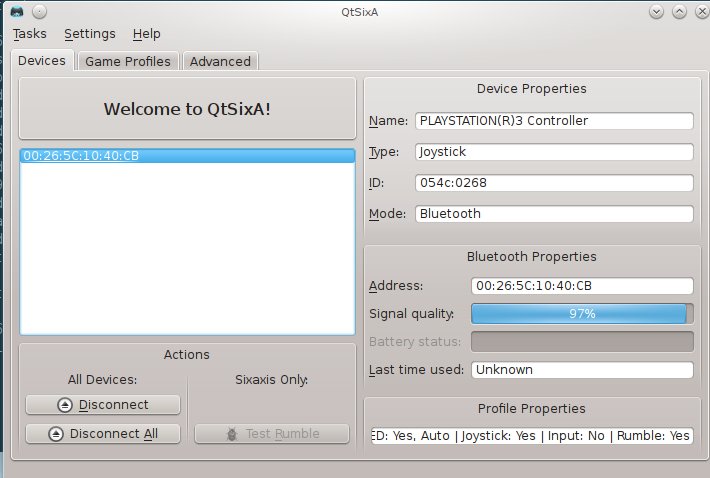
Task: Close the QtSixA window
Action: 698,11
